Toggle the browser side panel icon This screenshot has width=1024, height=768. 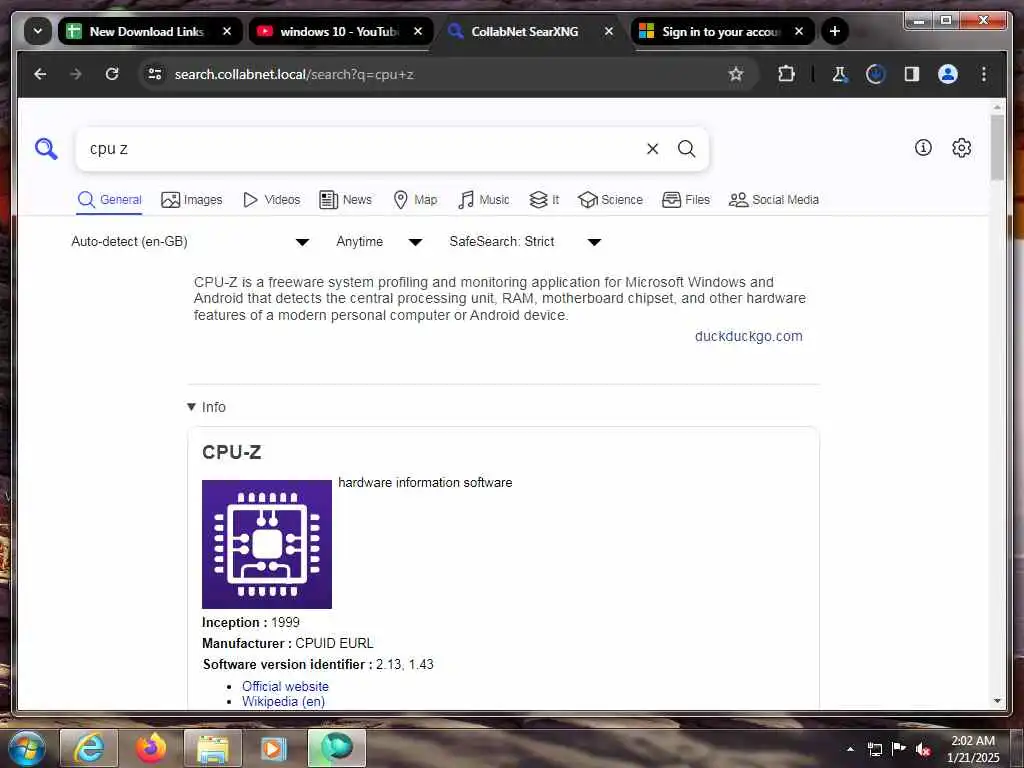point(912,74)
